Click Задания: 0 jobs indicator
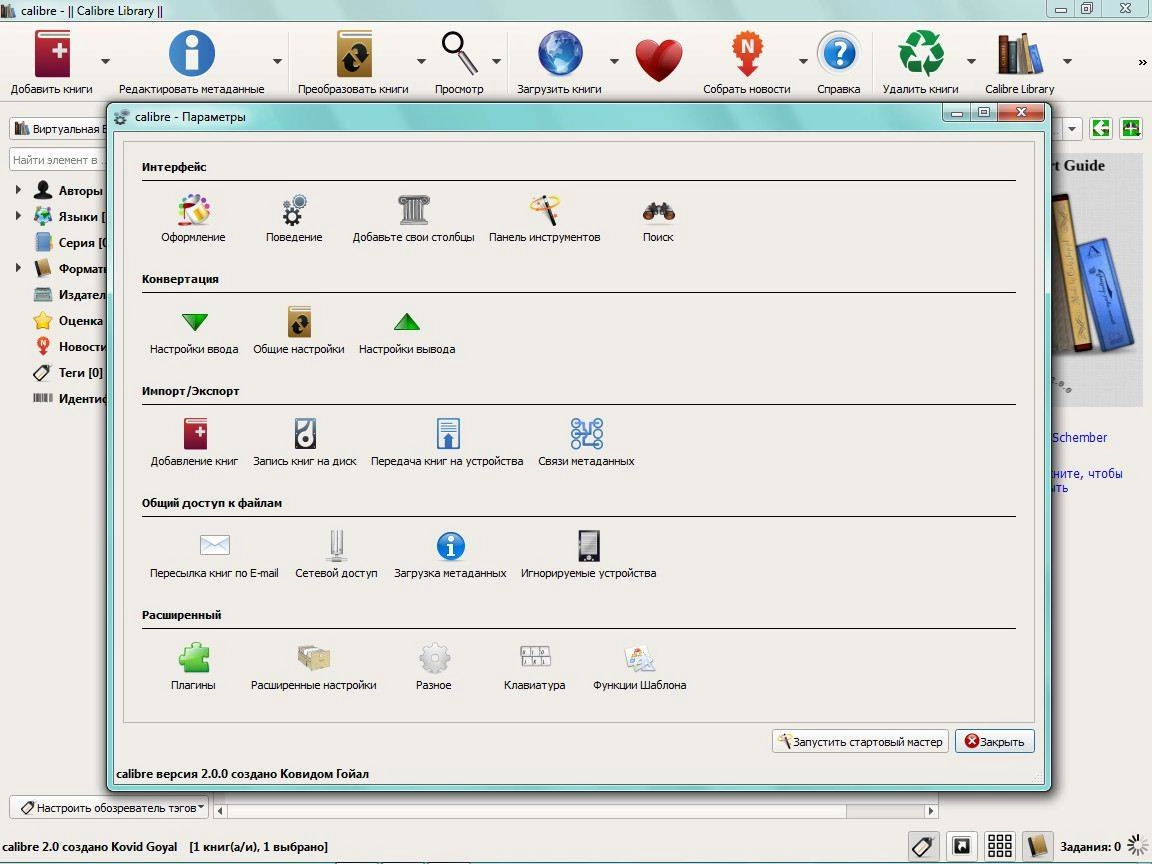Viewport: 1152px width, 864px height. pyautogui.click(x=1091, y=847)
